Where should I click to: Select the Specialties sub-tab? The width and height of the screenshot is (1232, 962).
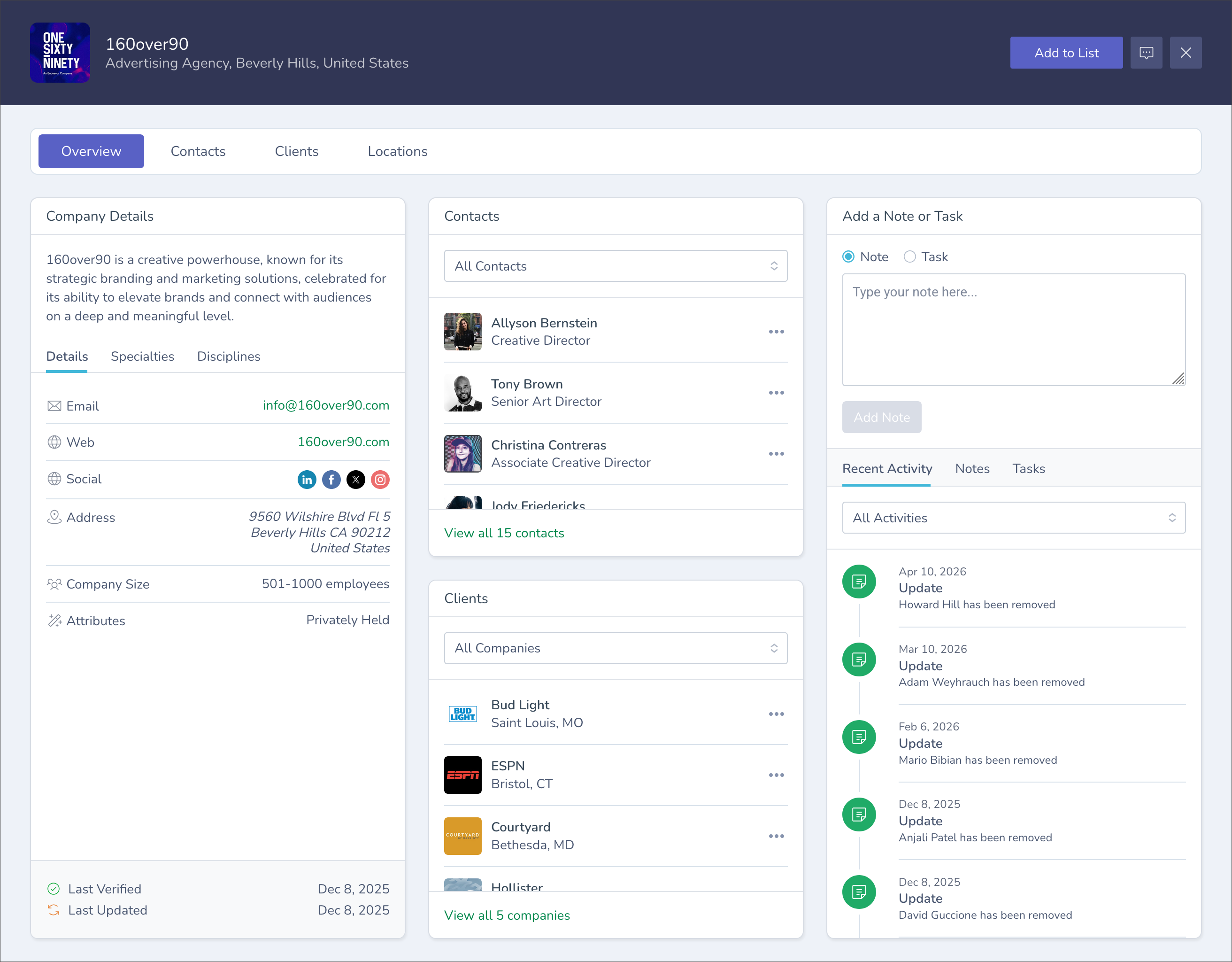point(143,357)
